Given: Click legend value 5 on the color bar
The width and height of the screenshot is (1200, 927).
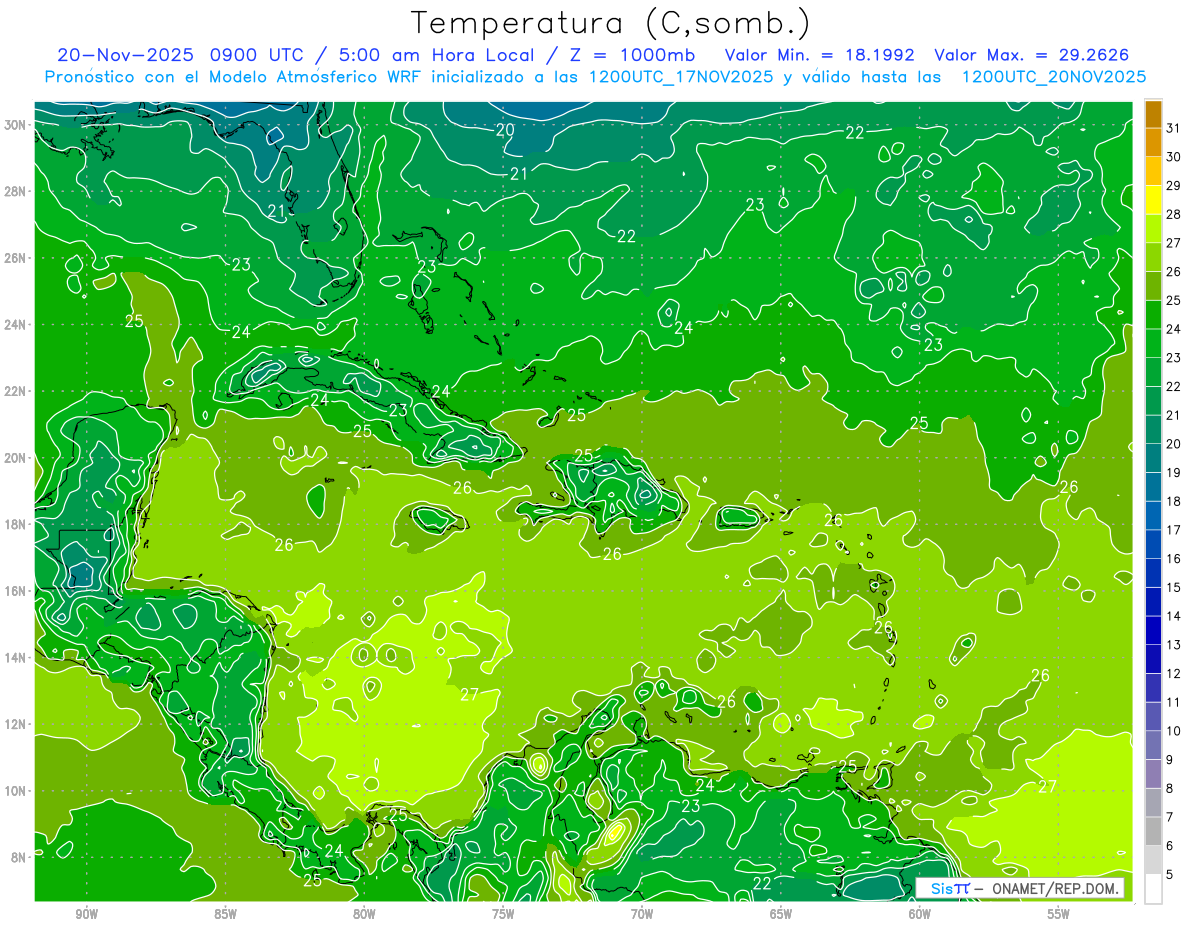Looking at the screenshot, I should point(1170,874).
